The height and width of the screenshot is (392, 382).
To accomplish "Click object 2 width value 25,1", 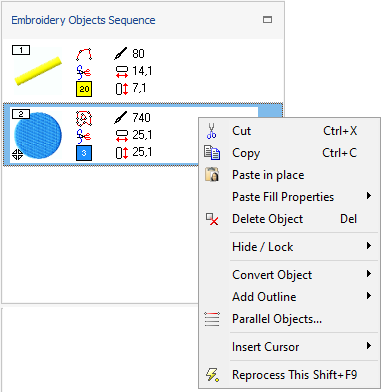I will click(142, 135).
